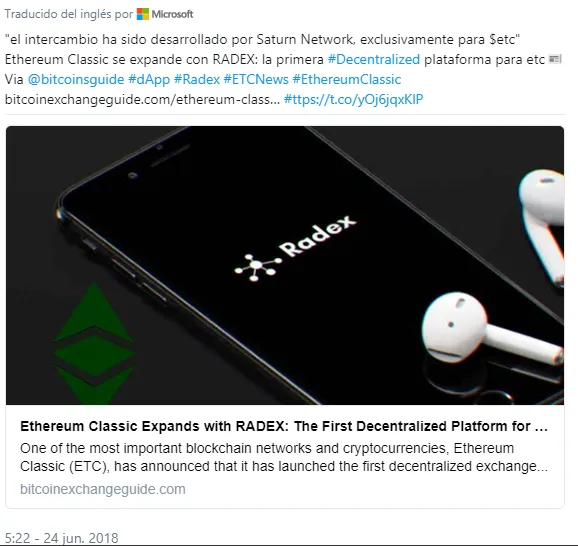
Task: Click the article description about blockchain networks
Action: coord(284,457)
